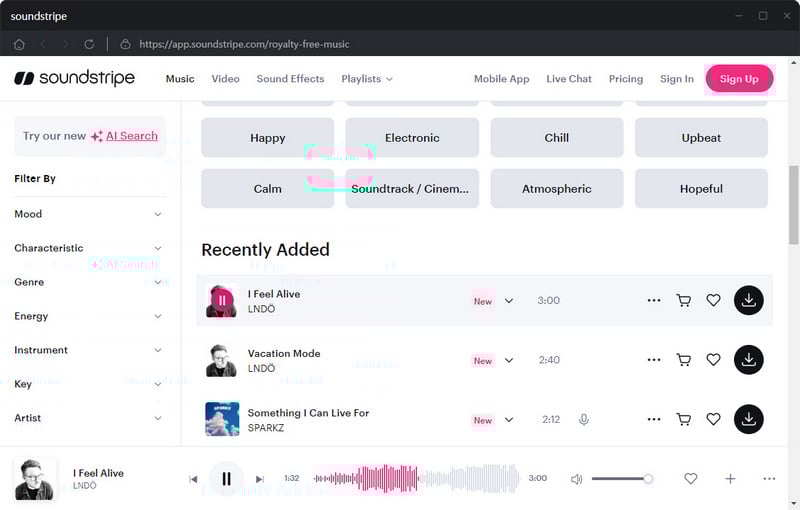Navigate back in browser
800x510 pixels.
pos(43,44)
